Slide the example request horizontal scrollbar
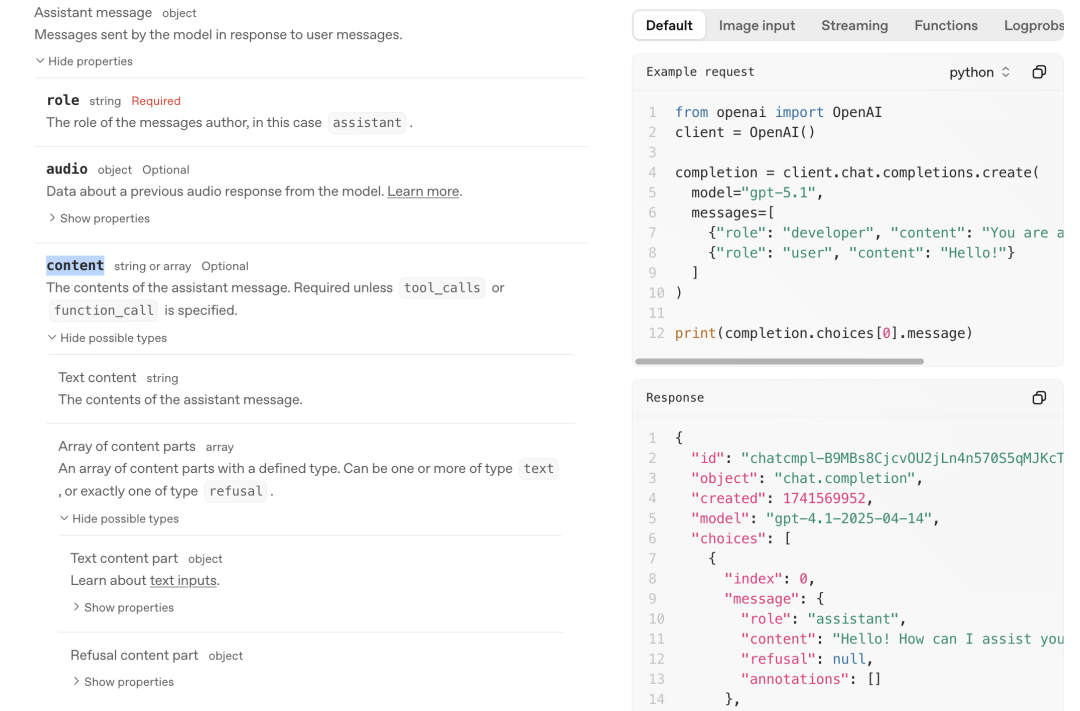 pos(779,361)
